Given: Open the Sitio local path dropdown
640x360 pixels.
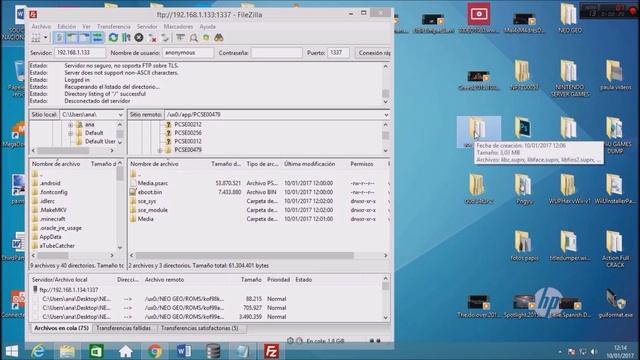Looking at the screenshot, I should [x=120, y=115].
